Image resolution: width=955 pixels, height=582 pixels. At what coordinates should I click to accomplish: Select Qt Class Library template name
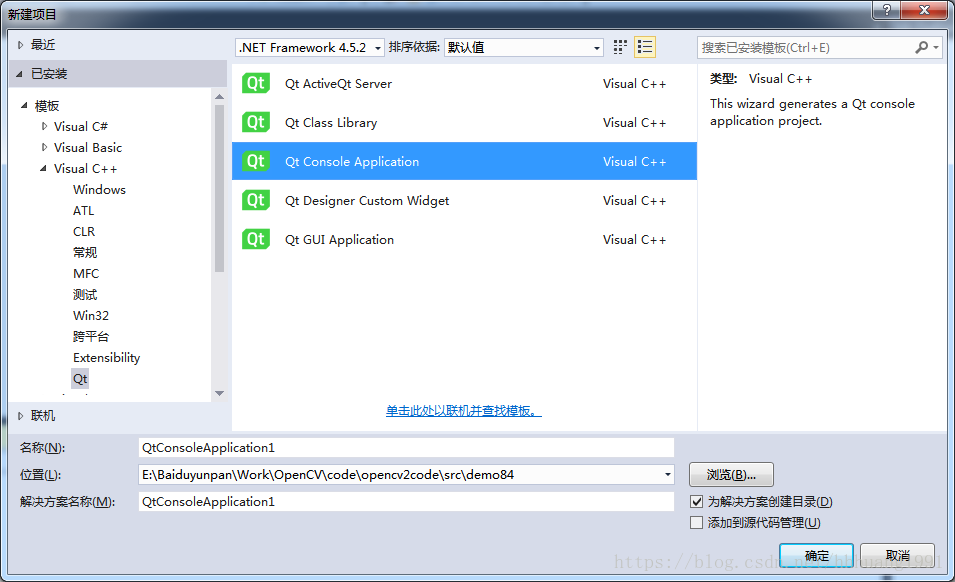point(331,122)
